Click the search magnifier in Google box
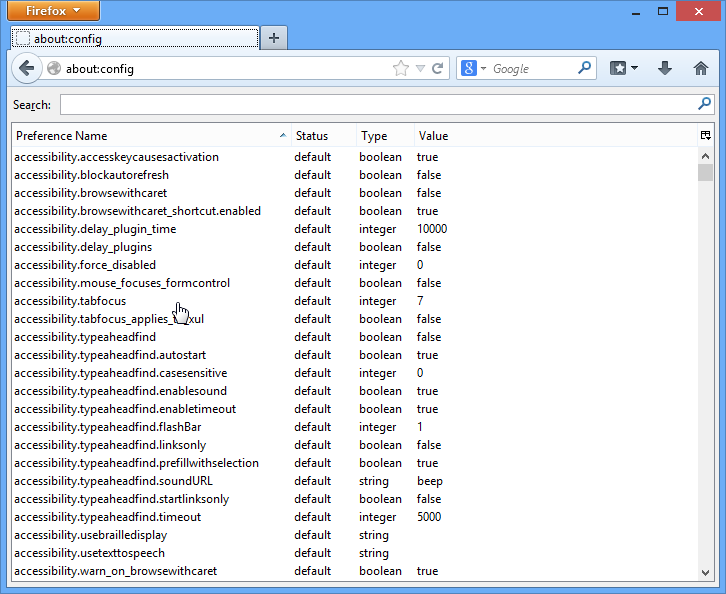The width and height of the screenshot is (726, 594). (585, 69)
